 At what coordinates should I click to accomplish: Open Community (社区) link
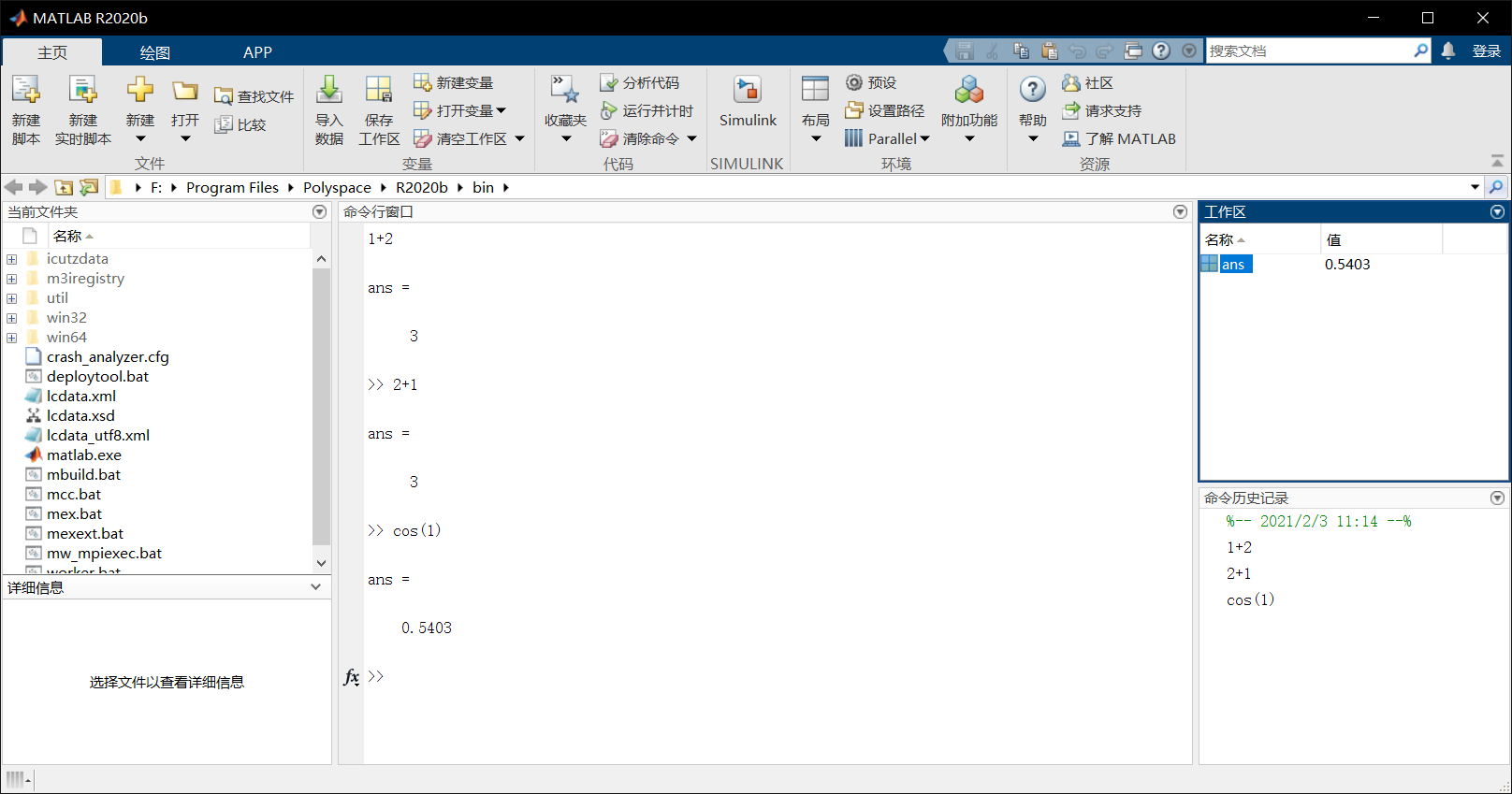coord(1087,82)
